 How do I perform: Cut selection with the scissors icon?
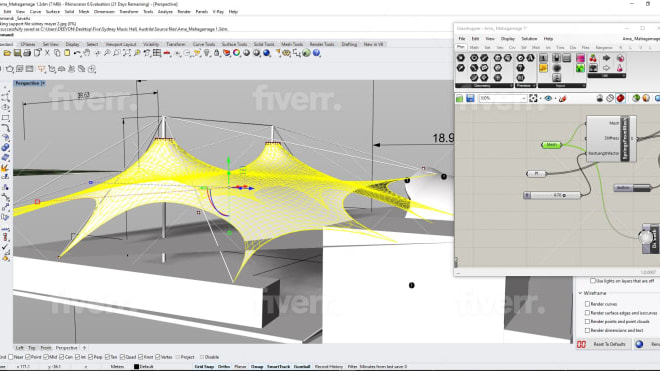[x=48, y=53]
